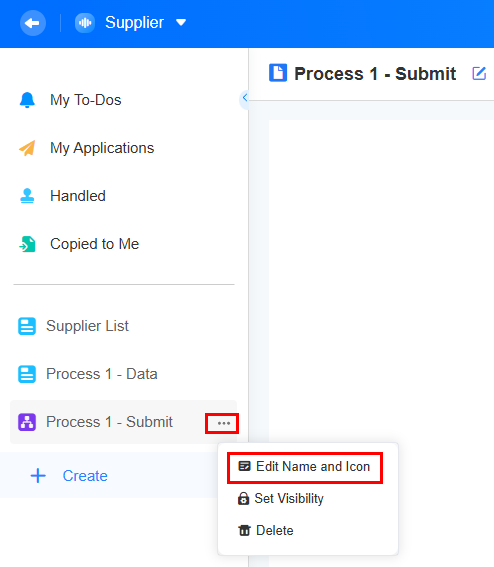494x567 pixels.
Task: Click the Copied to Me document icon
Action: tap(27, 244)
